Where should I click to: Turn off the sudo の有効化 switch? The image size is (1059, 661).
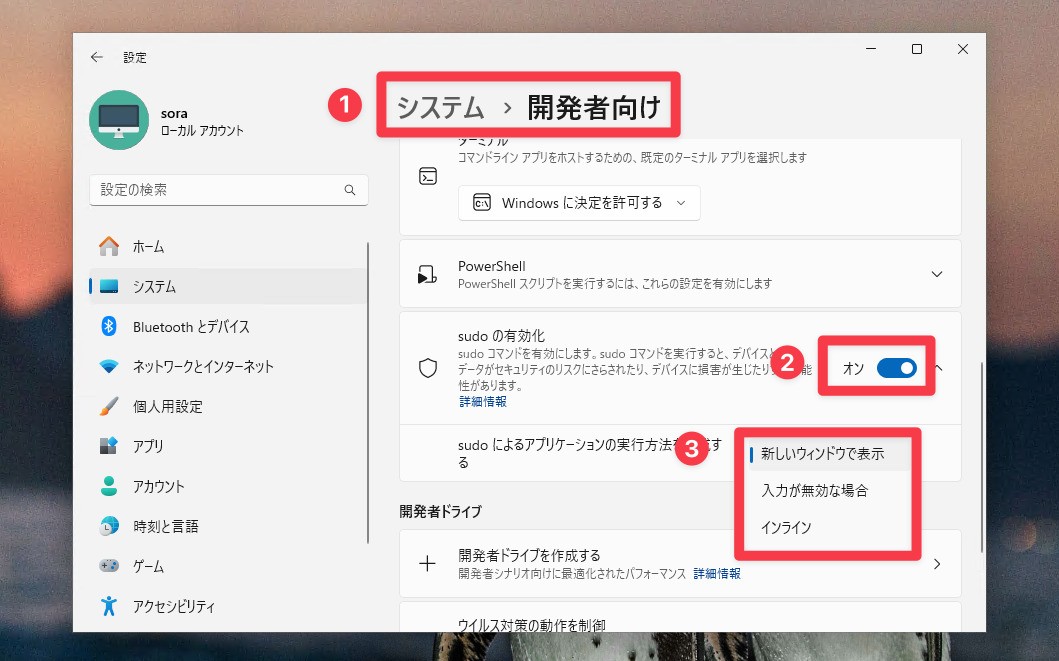(897, 368)
